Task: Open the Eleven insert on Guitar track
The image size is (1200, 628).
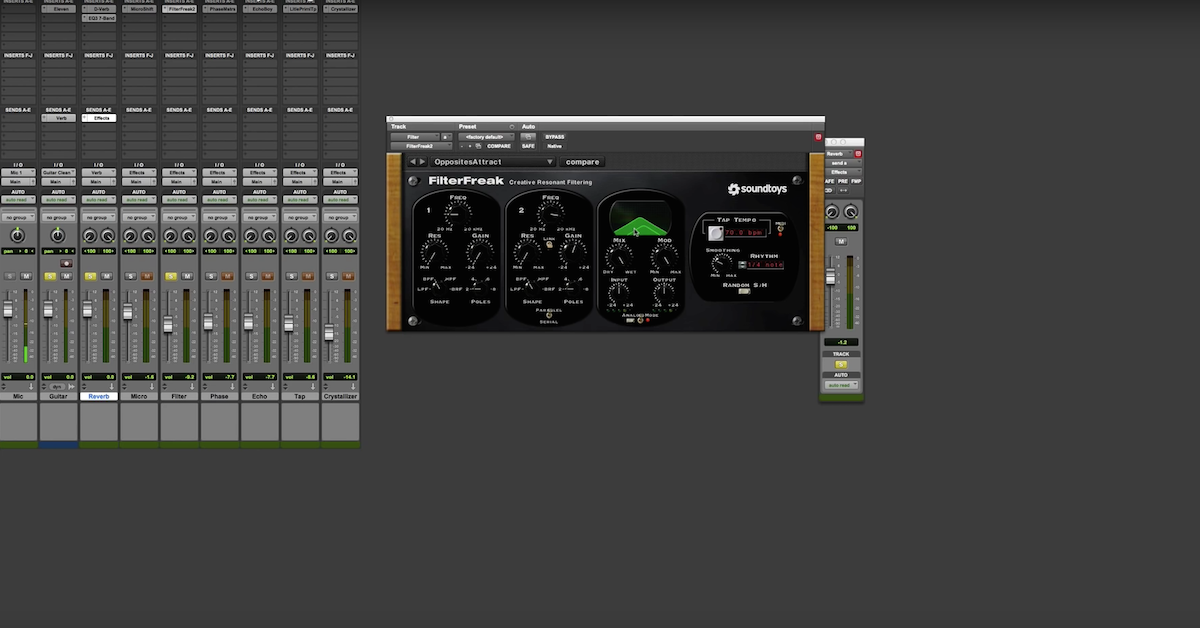Action: (x=58, y=8)
